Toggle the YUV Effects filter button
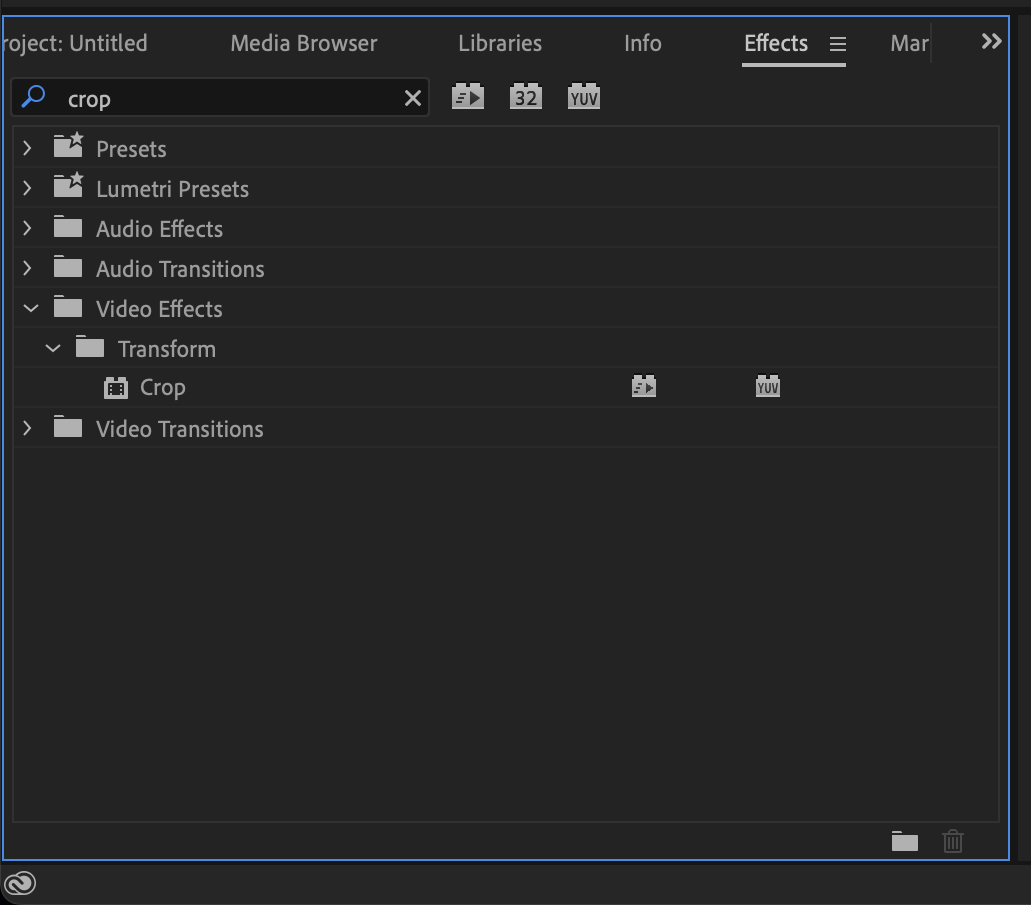 click(x=584, y=97)
